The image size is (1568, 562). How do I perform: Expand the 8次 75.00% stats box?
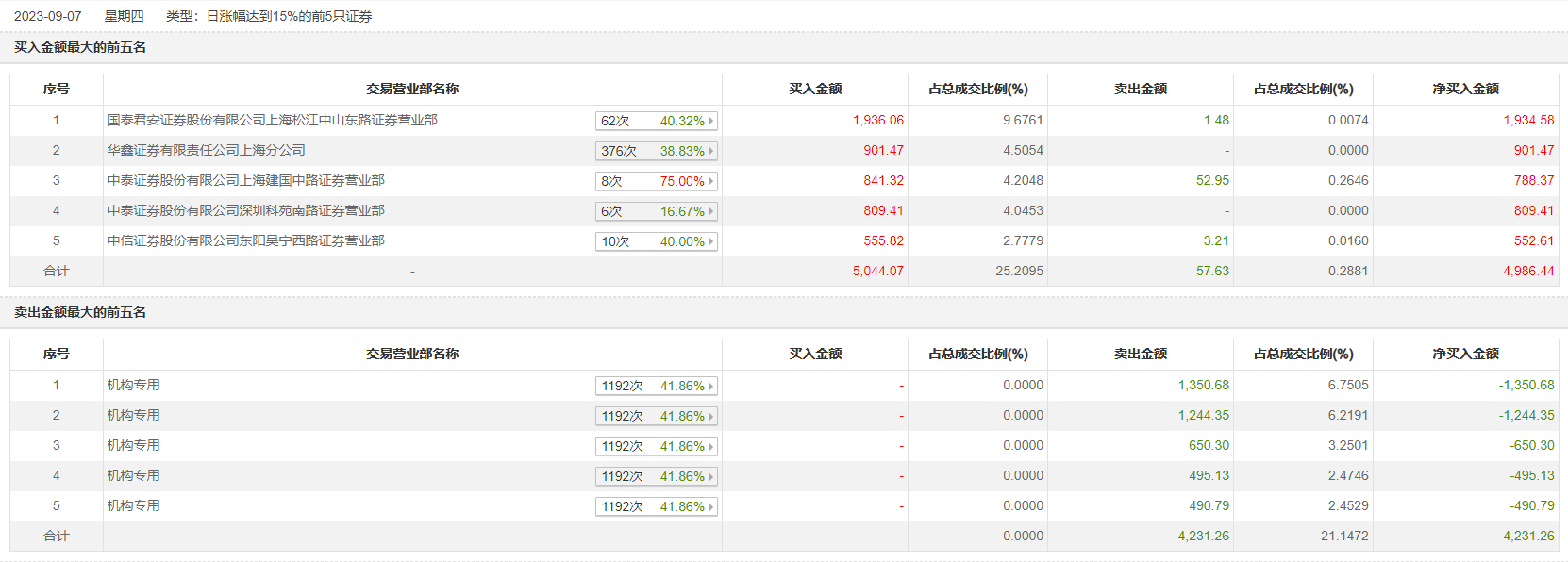(x=657, y=181)
